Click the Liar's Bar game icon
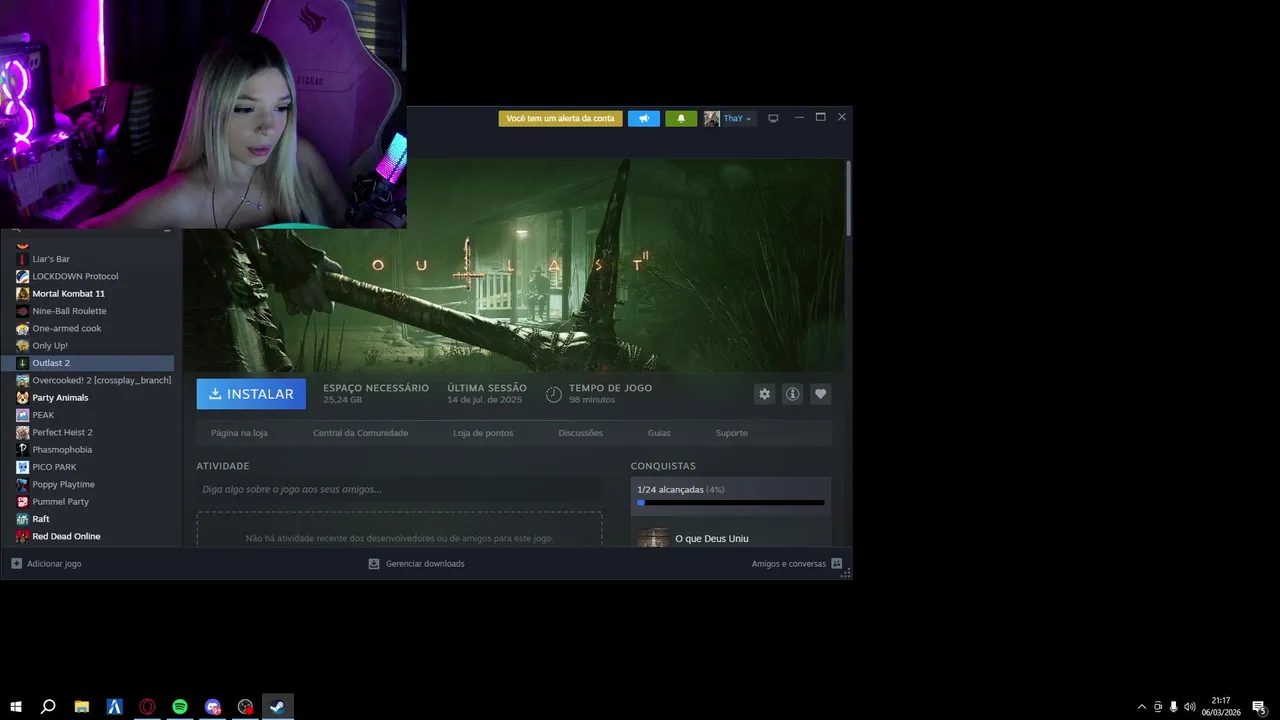Viewport: 1280px width, 720px height. point(22,259)
